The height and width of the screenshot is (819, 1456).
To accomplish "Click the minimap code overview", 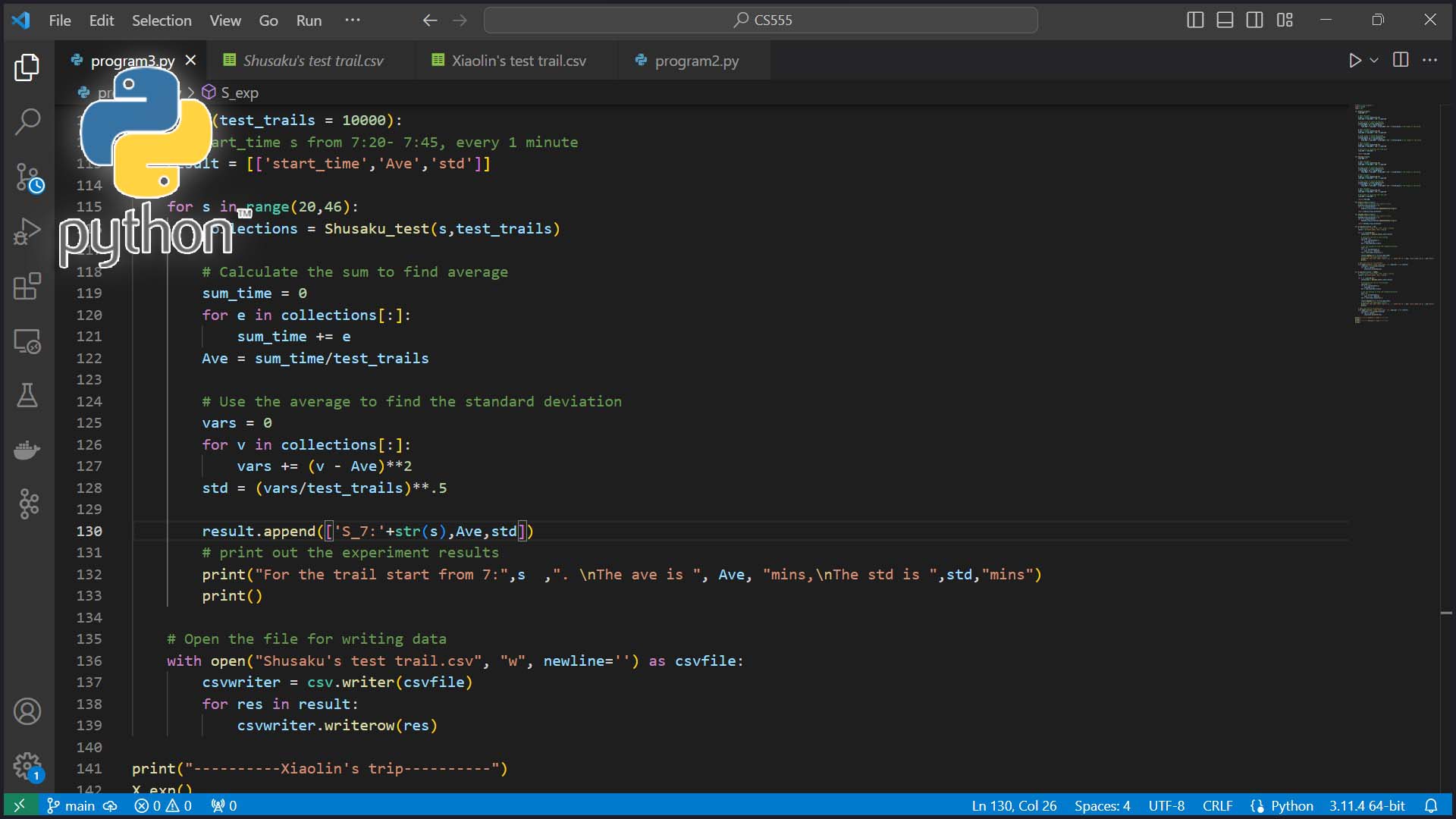I will [x=1394, y=214].
